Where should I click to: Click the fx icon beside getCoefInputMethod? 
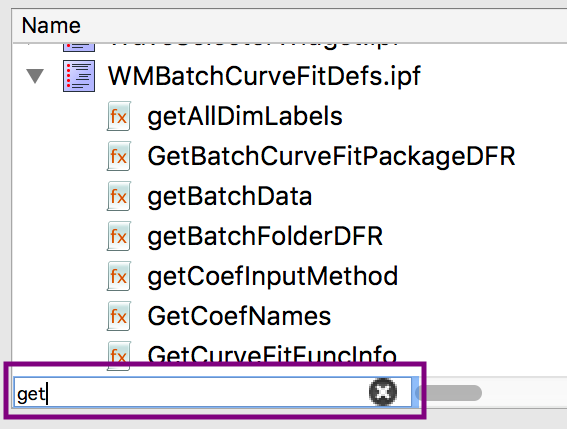pos(119,276)
